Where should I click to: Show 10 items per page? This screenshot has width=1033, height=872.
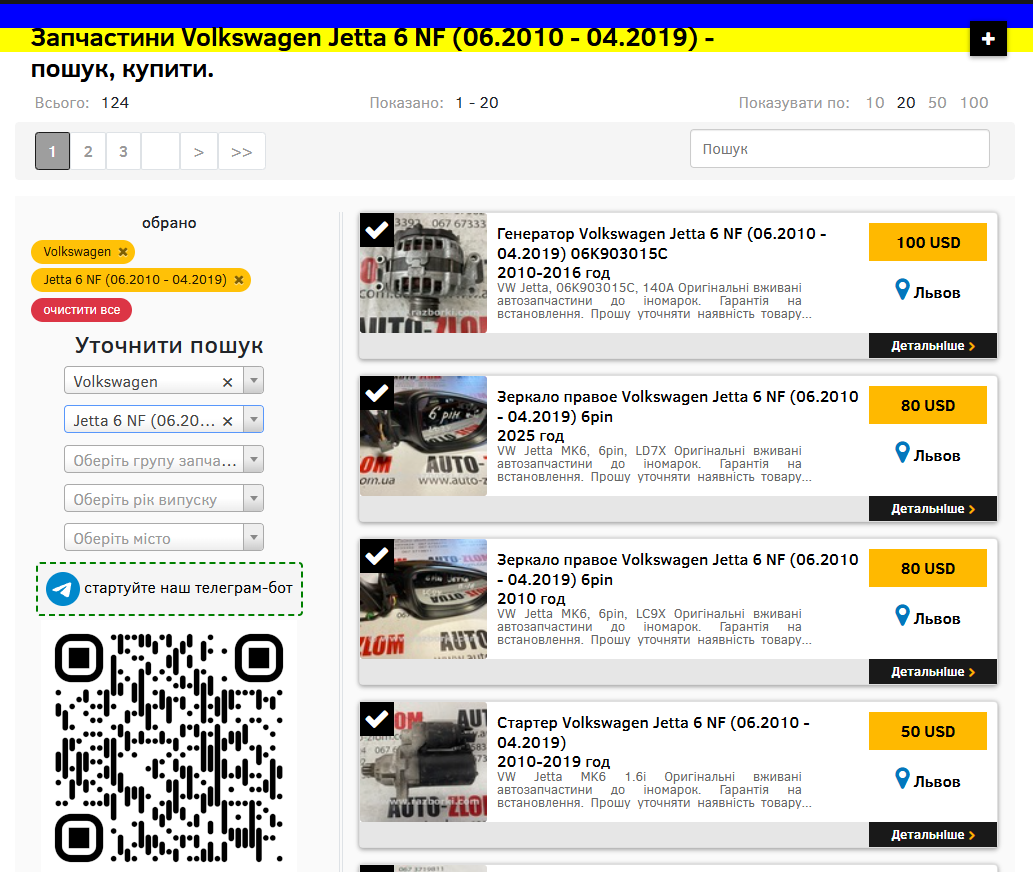pyautogui.click(x=875, y=103)
